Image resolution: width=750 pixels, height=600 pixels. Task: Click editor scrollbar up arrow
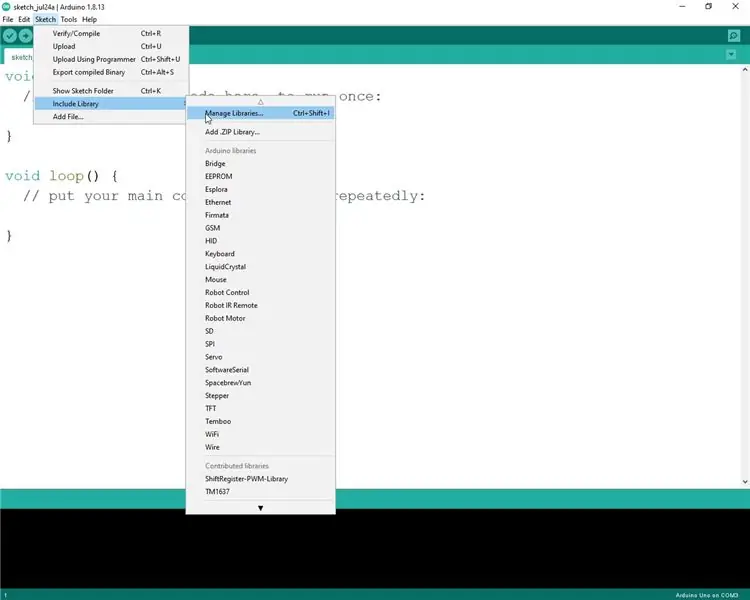coord(745,69)
